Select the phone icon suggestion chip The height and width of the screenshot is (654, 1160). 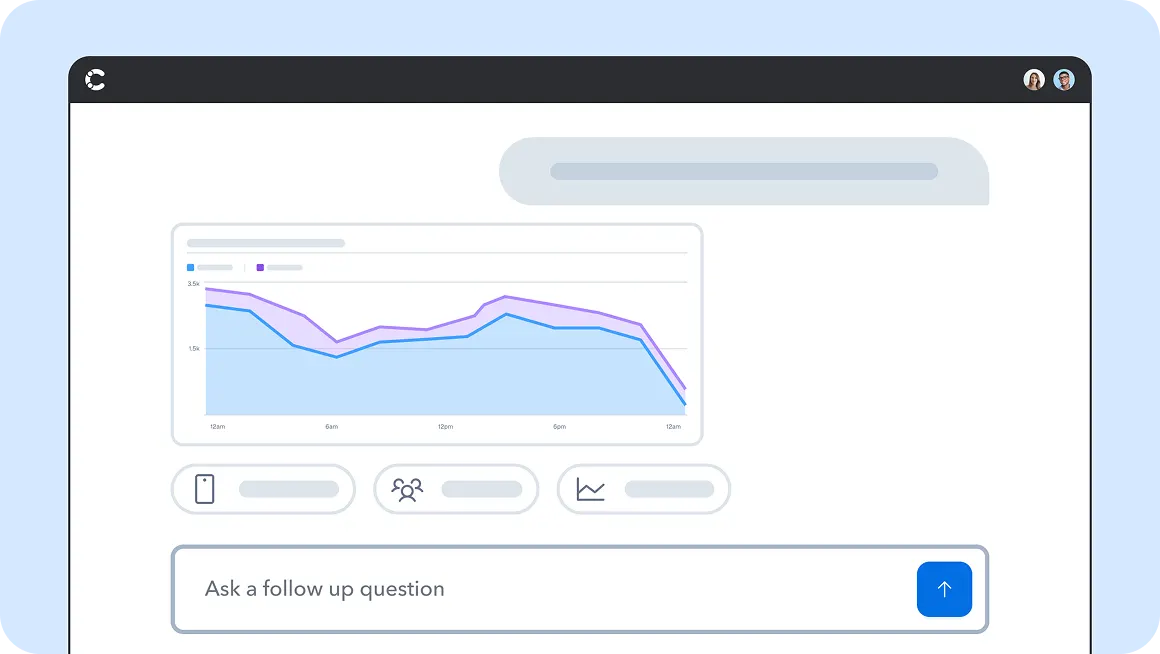tap(263, 489)
